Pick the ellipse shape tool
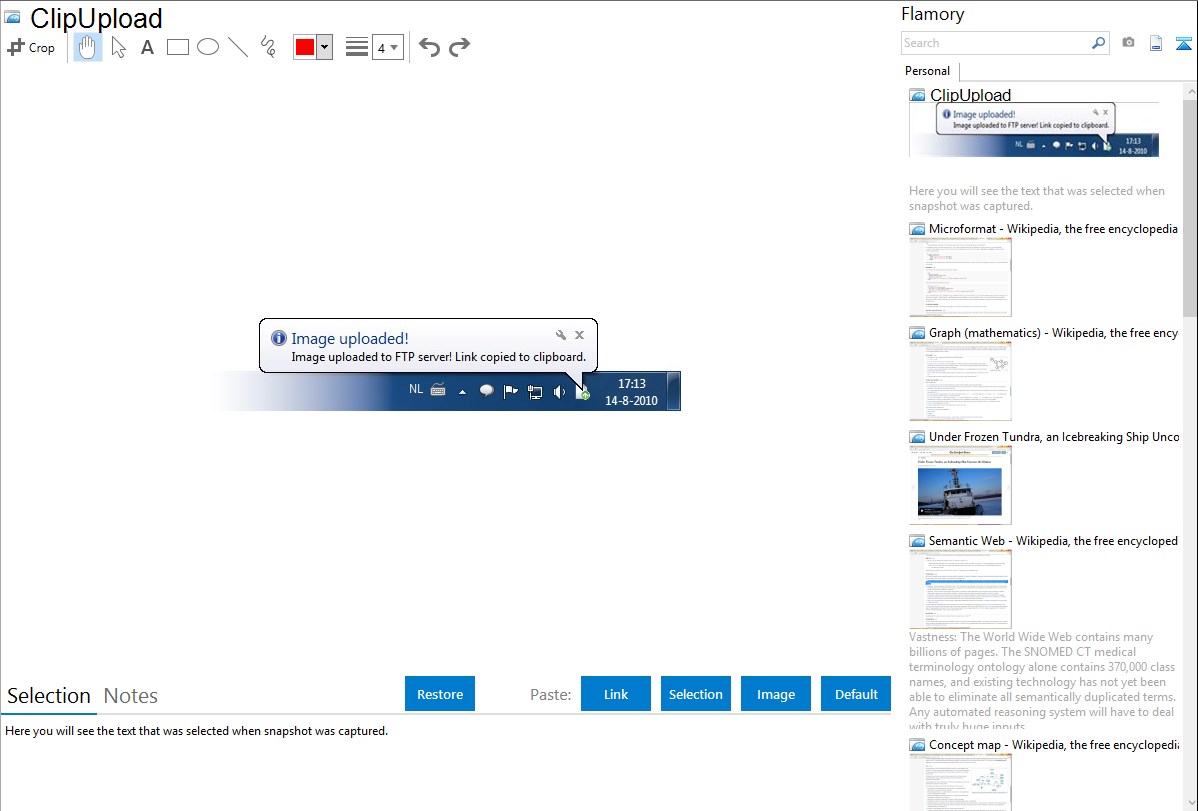Viewport: 1198px width, 811px height. click(208, 47)
